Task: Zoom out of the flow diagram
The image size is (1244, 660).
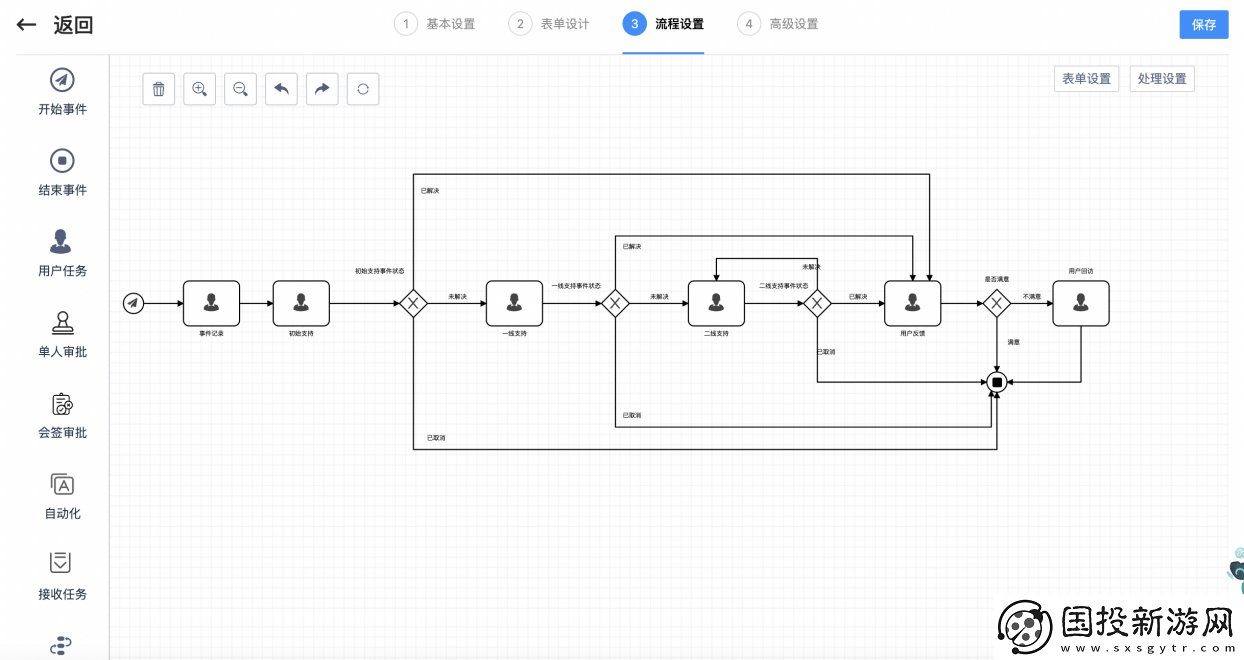Action: click(240, 89)
